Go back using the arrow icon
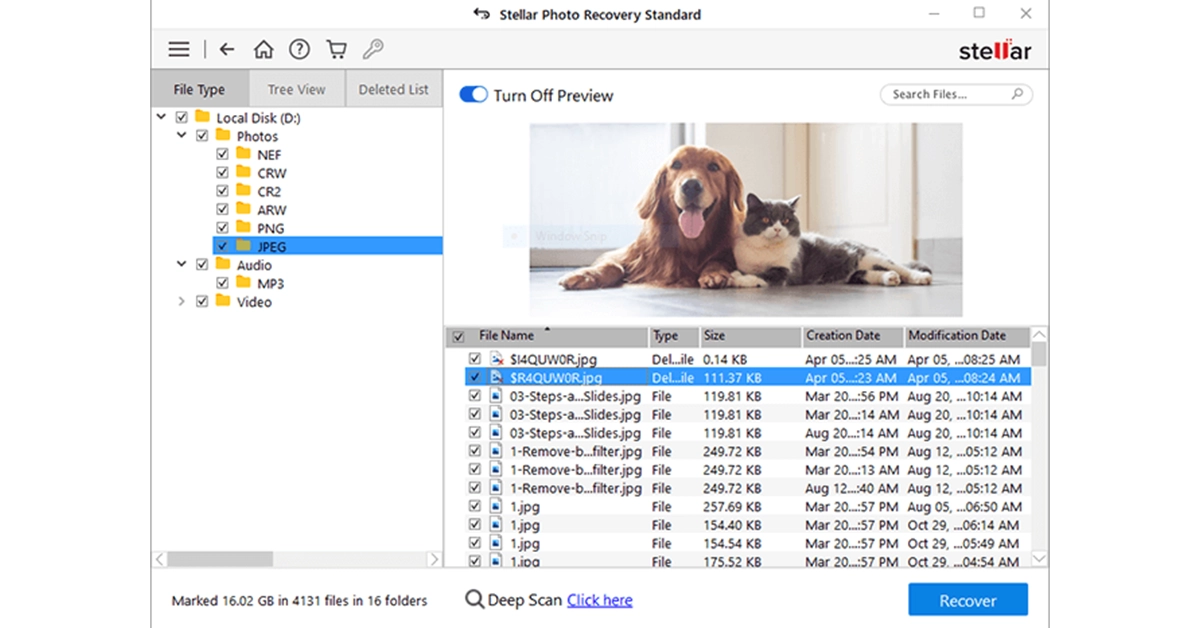The image size is (1200, 628). tap(227, 49)
